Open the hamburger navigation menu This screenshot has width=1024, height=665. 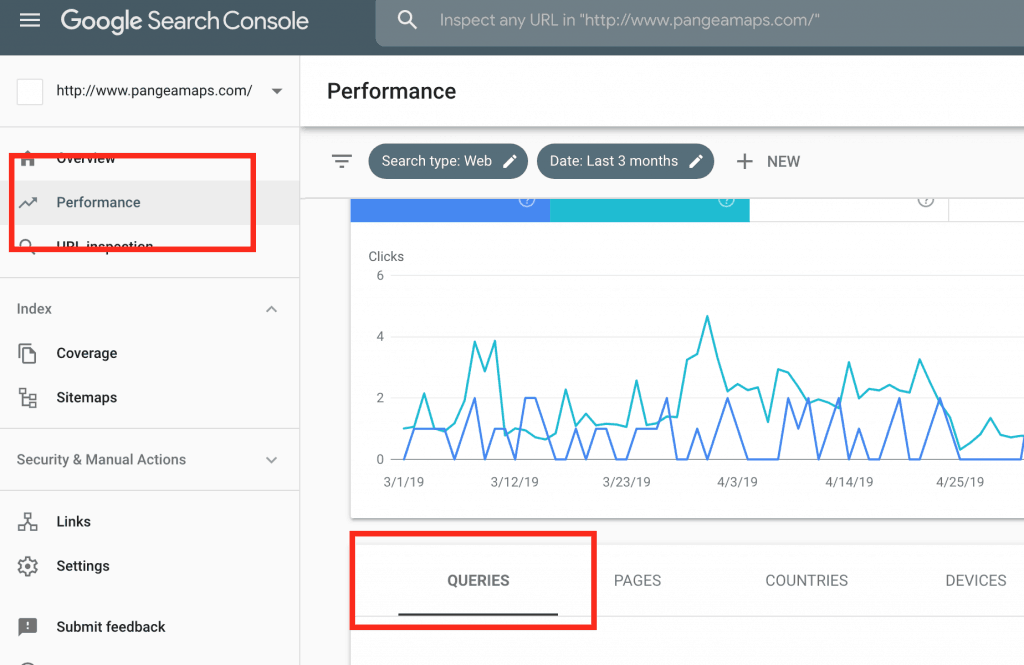[30, 20]
